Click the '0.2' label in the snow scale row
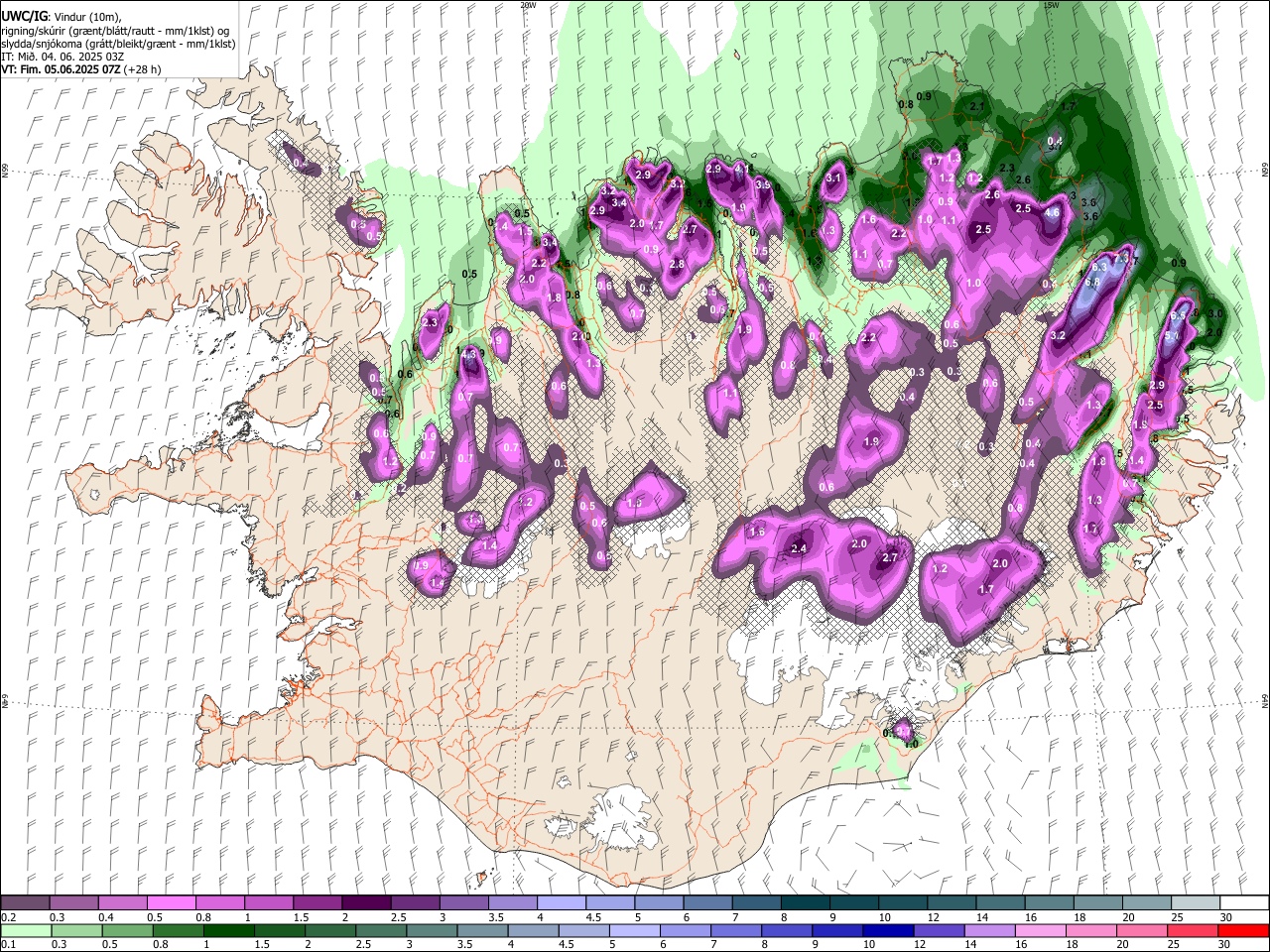The width and height of the screenshot is (1270, 952). [x=8, y=917]
